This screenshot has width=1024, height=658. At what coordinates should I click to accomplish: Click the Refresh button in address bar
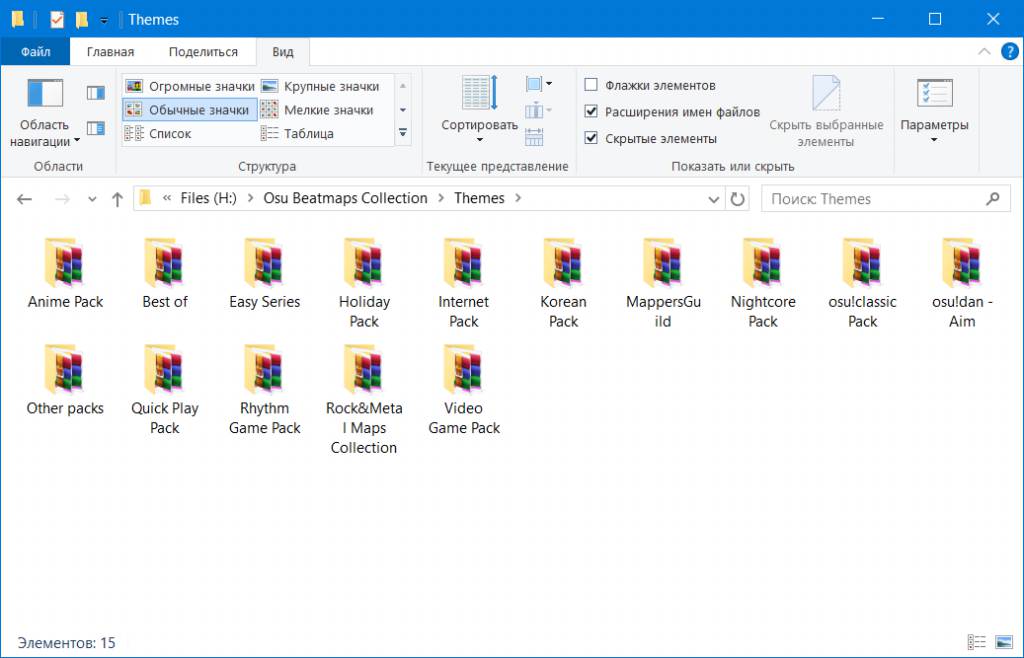(x=738, y=199)
